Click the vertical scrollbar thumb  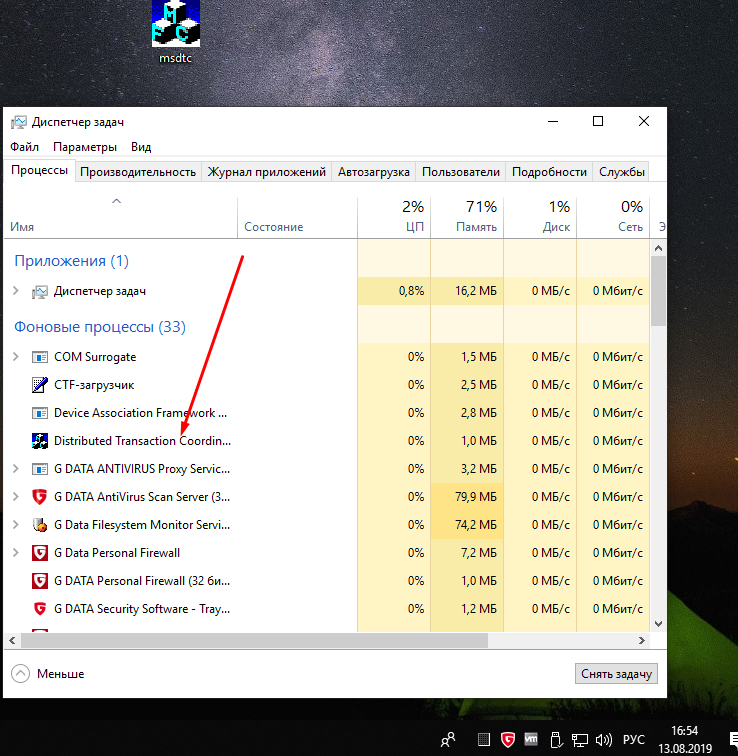658,291
